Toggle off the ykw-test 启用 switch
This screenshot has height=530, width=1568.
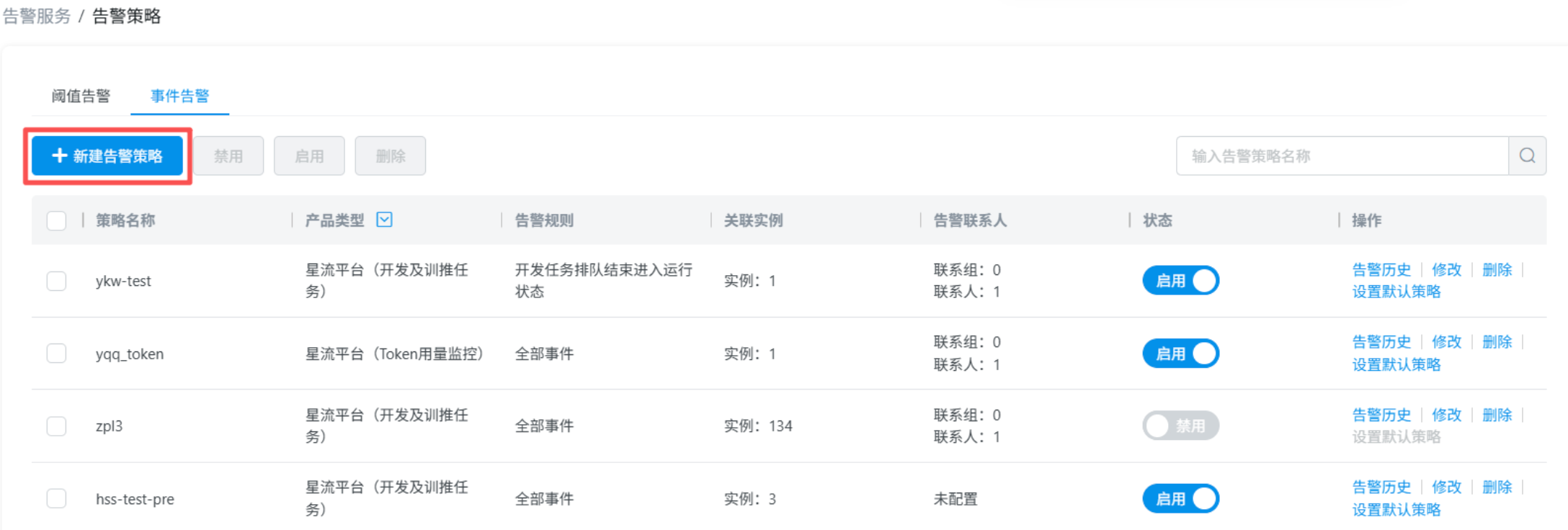(x=1180, y=281)
